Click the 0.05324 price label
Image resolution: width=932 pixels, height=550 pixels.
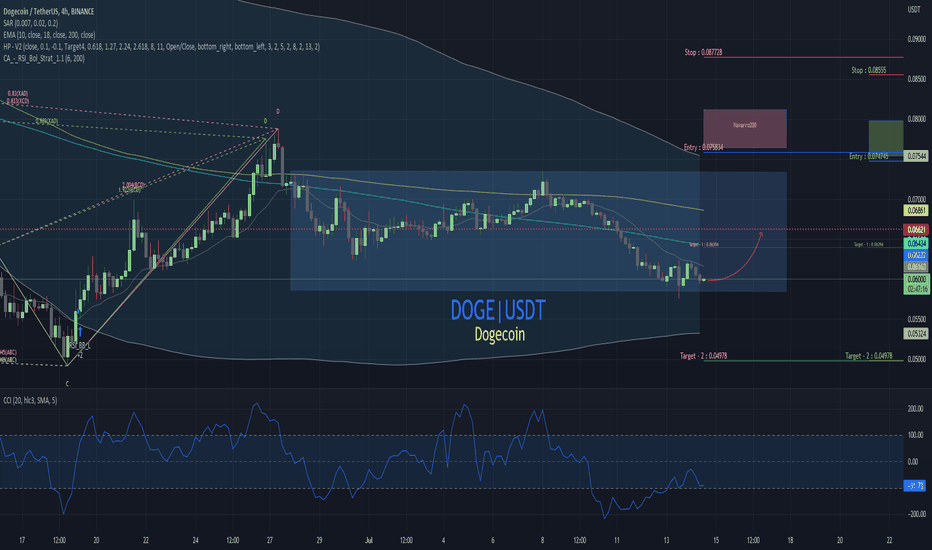[x=916, y=334]
